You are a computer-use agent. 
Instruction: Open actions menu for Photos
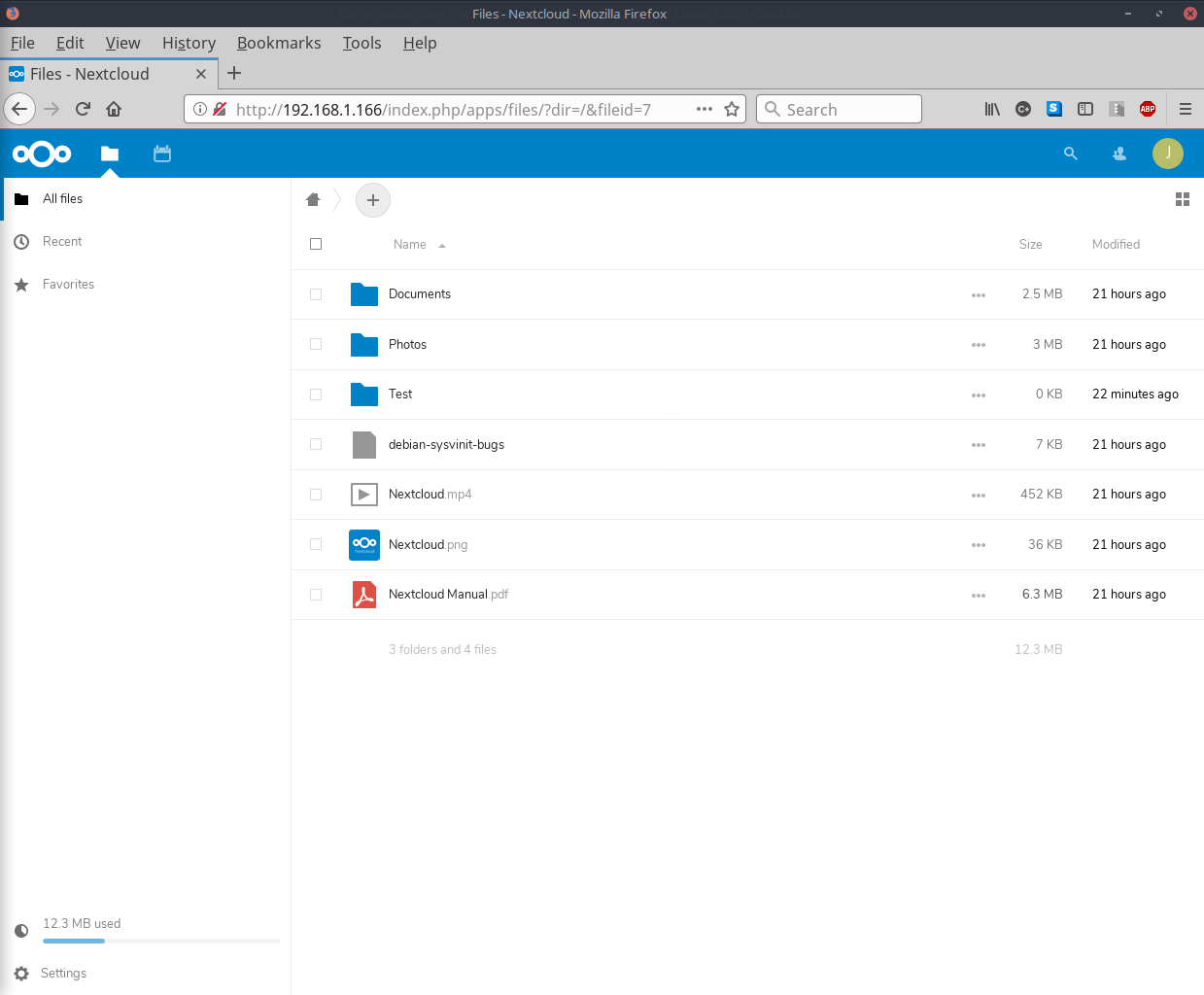tap(979, 345)
